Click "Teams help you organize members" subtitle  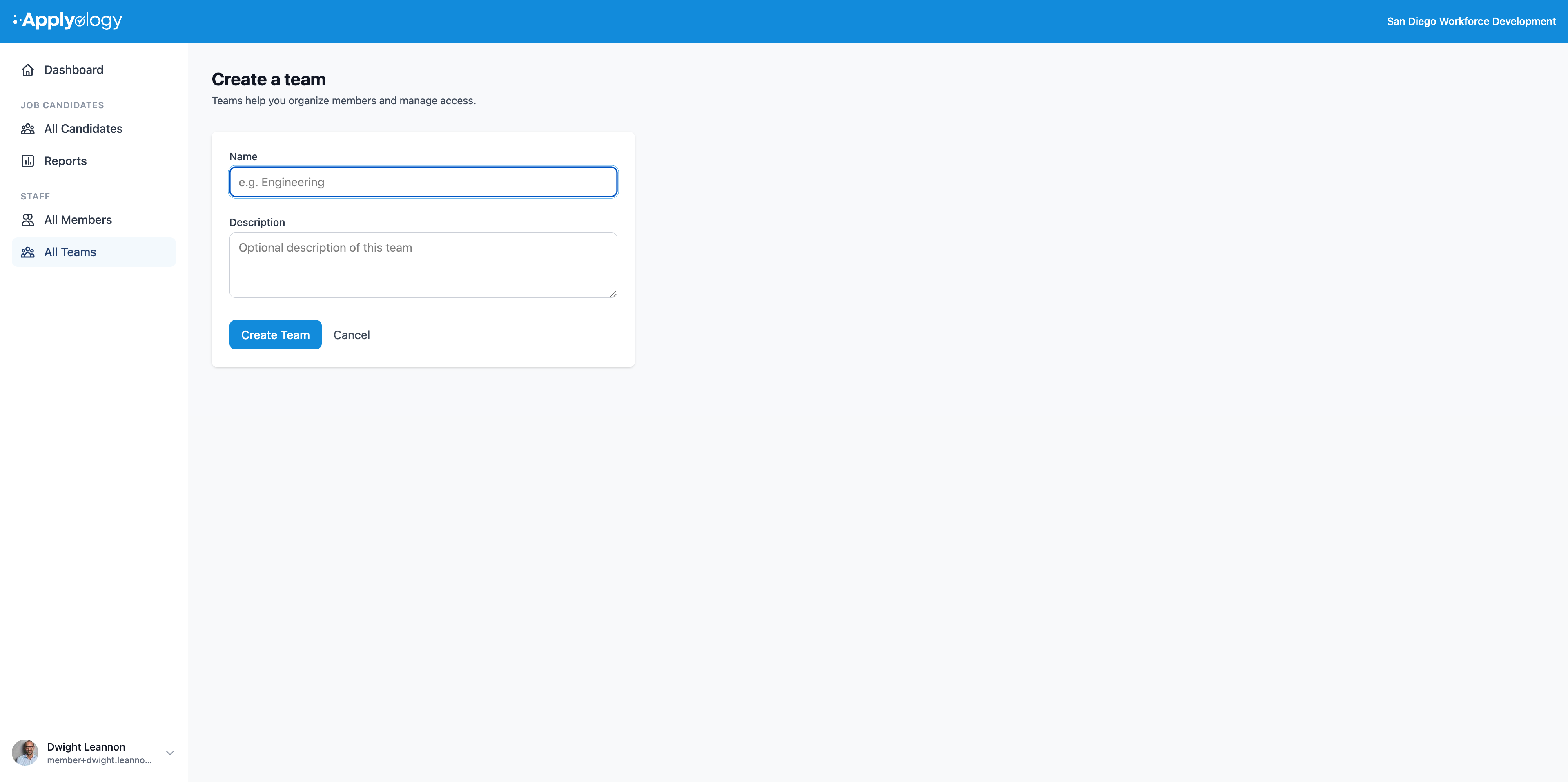[x=344, y=101]
